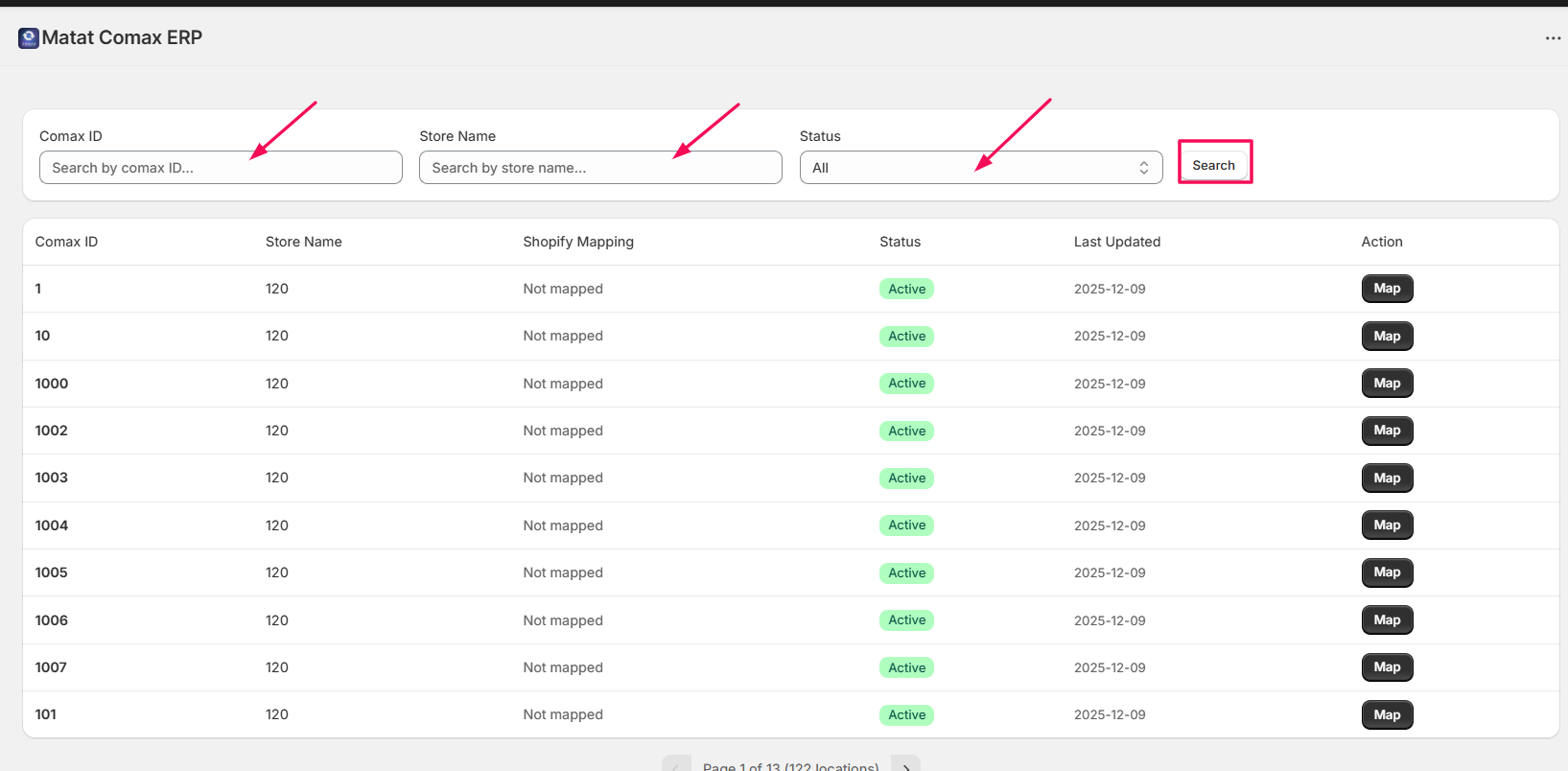The image size is (1568, 771).
Task: Click the Store Name search field
Action: tap(600, 168)
